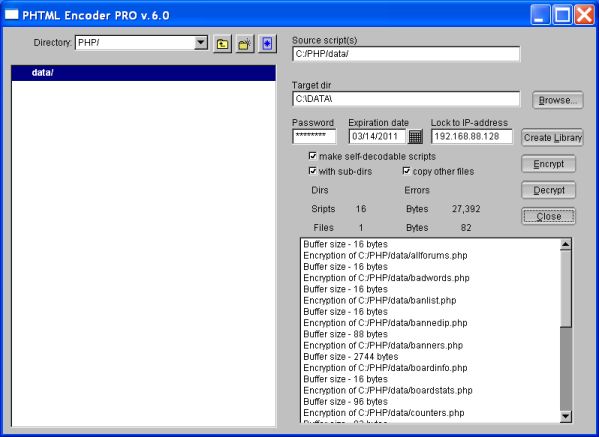Select log line Encryption of badwords.php
This screenshot has height=437, width=599.
click(386, 278)
